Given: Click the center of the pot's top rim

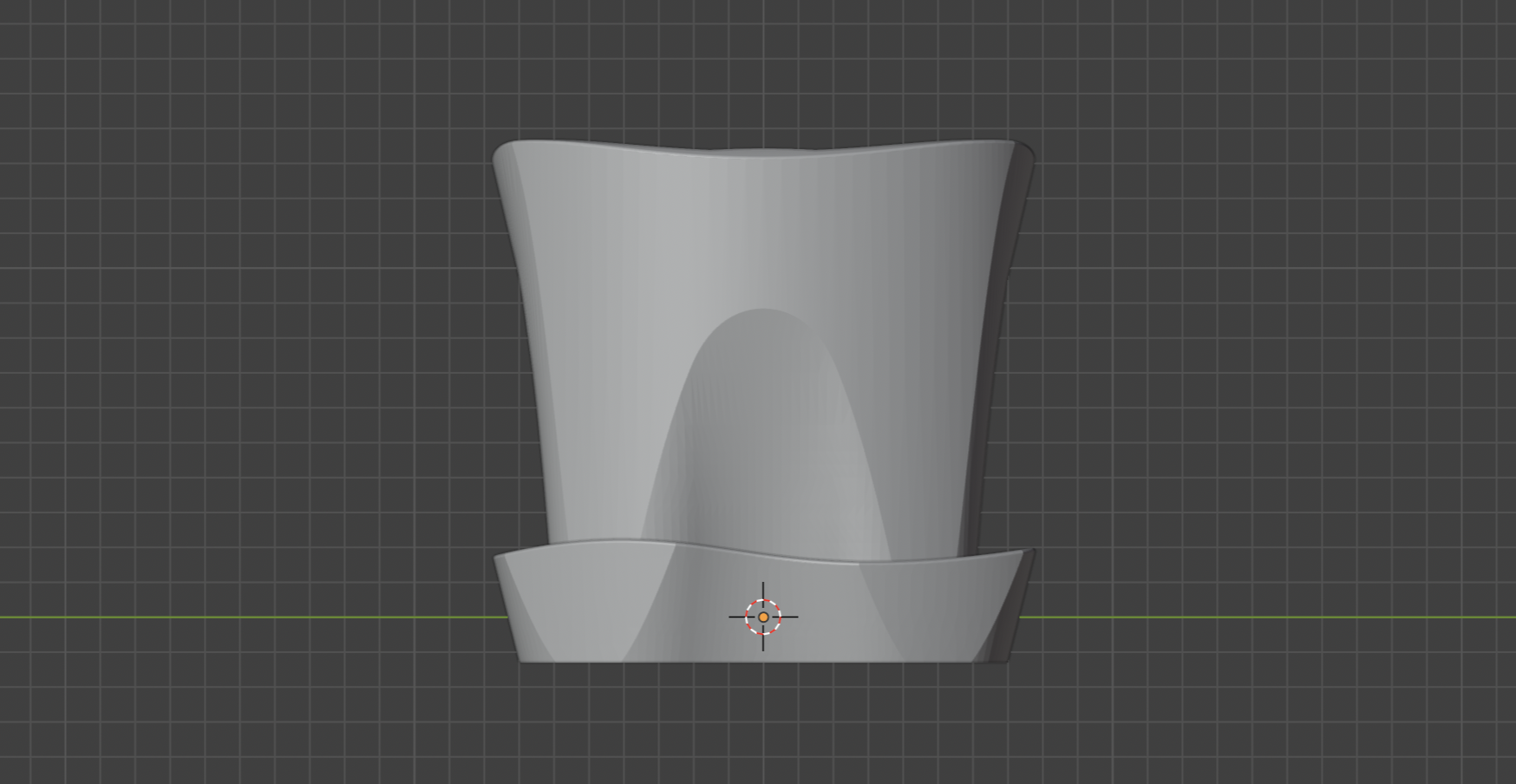Looking at the screenshot, I should pos(763,154).
